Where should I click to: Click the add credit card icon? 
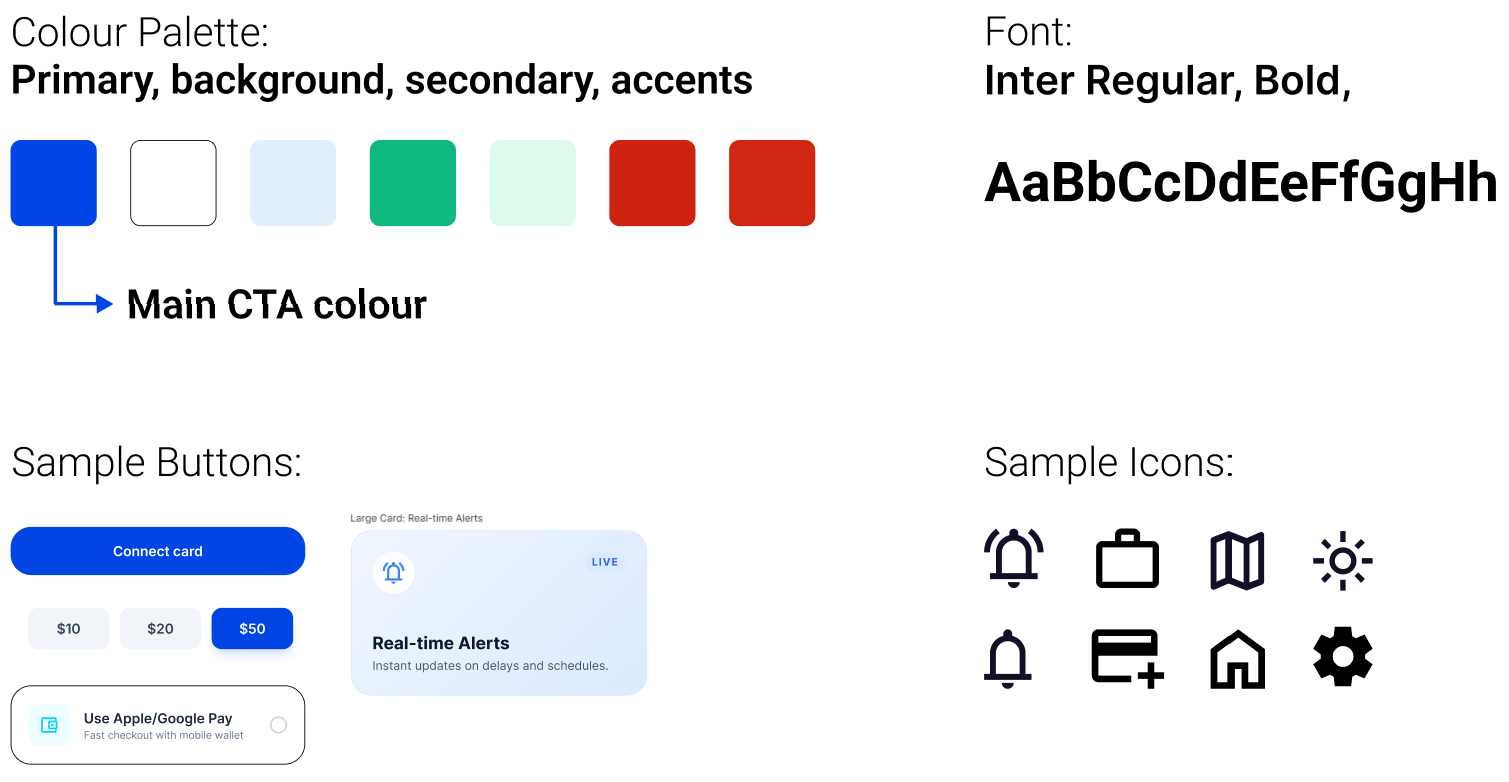(1127, 659)
